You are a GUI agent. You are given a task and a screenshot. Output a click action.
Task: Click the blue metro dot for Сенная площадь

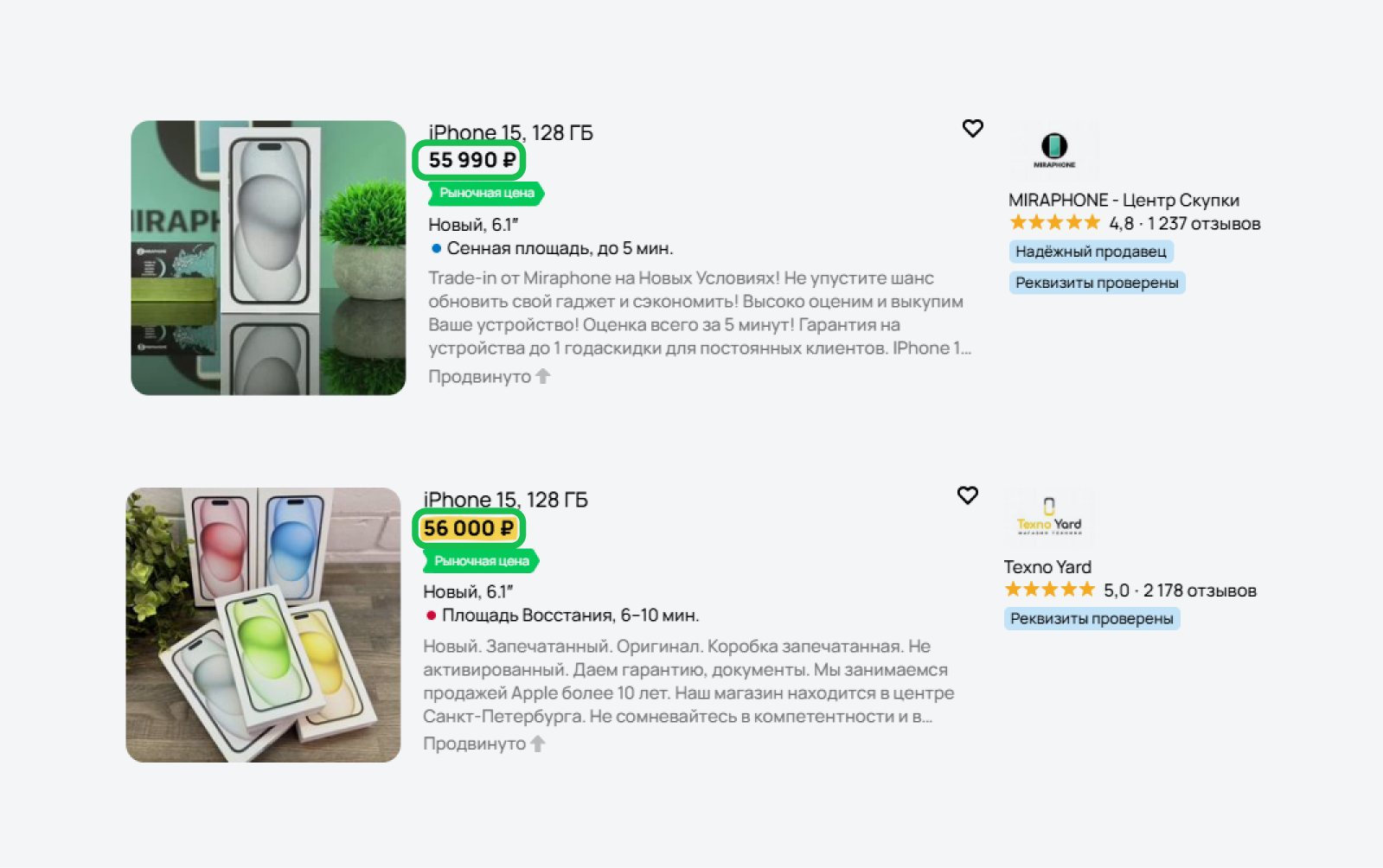[x=437, y=249]
